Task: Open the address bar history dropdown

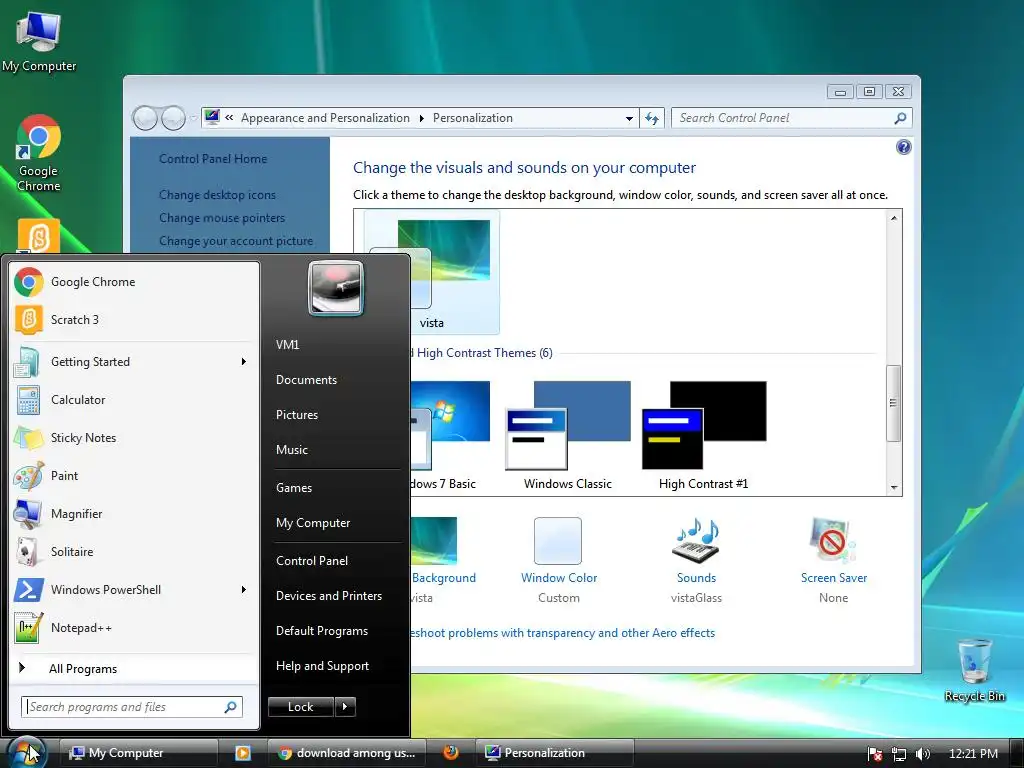Action: point(629,118)
